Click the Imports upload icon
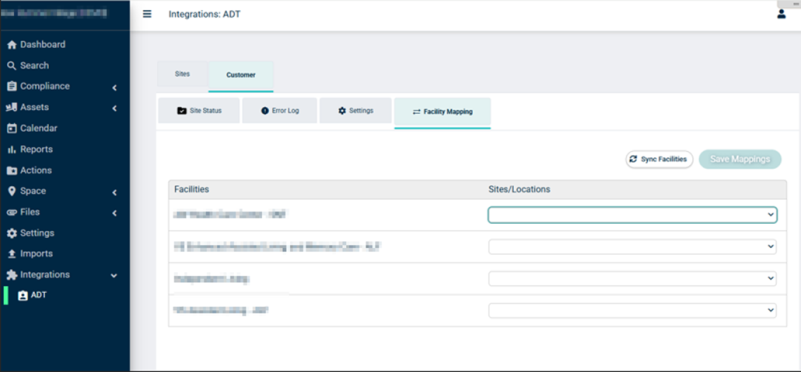Image resolution: width=801 pixels, height=372 pixels. click(x=12, y=254)
